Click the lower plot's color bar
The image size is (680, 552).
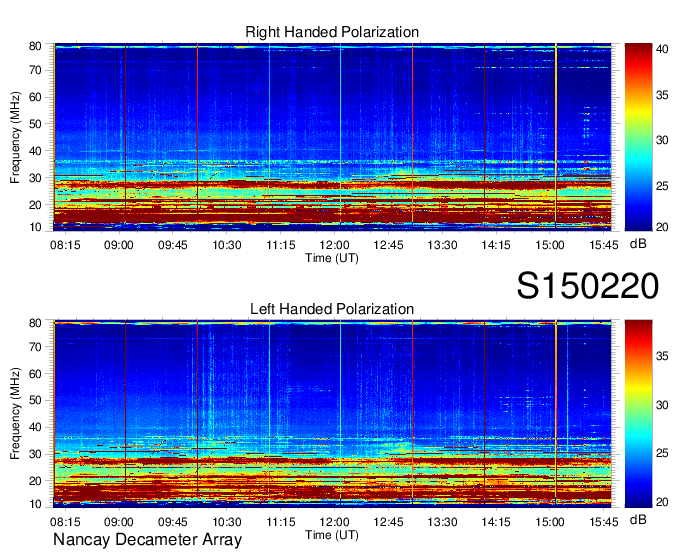click(639, 414)
